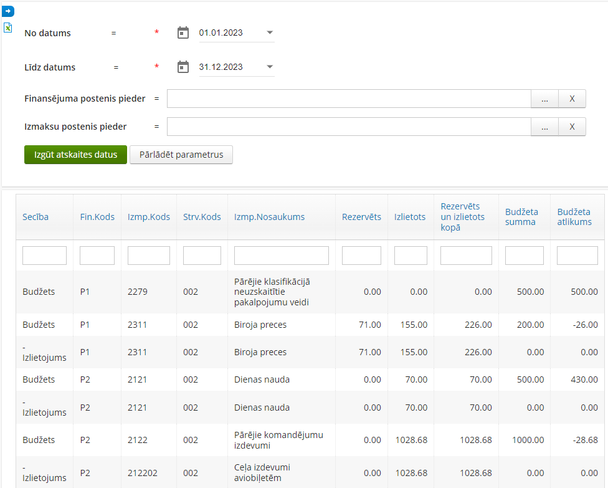Sort by the Budžeta atlikums column header

[575, 216]
